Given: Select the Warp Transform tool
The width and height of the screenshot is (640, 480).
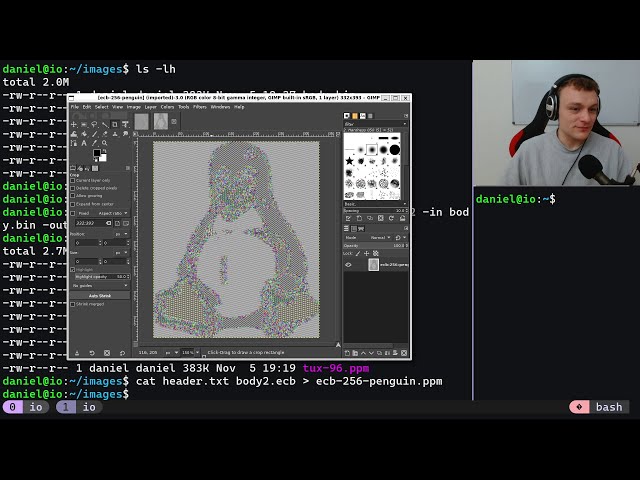Looking at the screenshot, I should click(73, 134).
